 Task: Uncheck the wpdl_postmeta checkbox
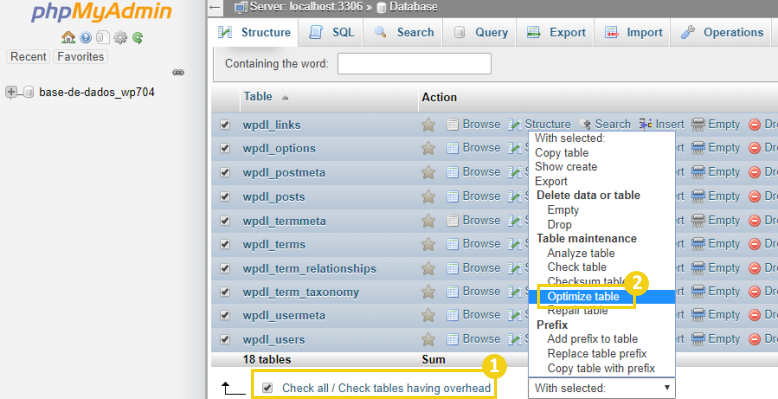(x=225, y=172)
